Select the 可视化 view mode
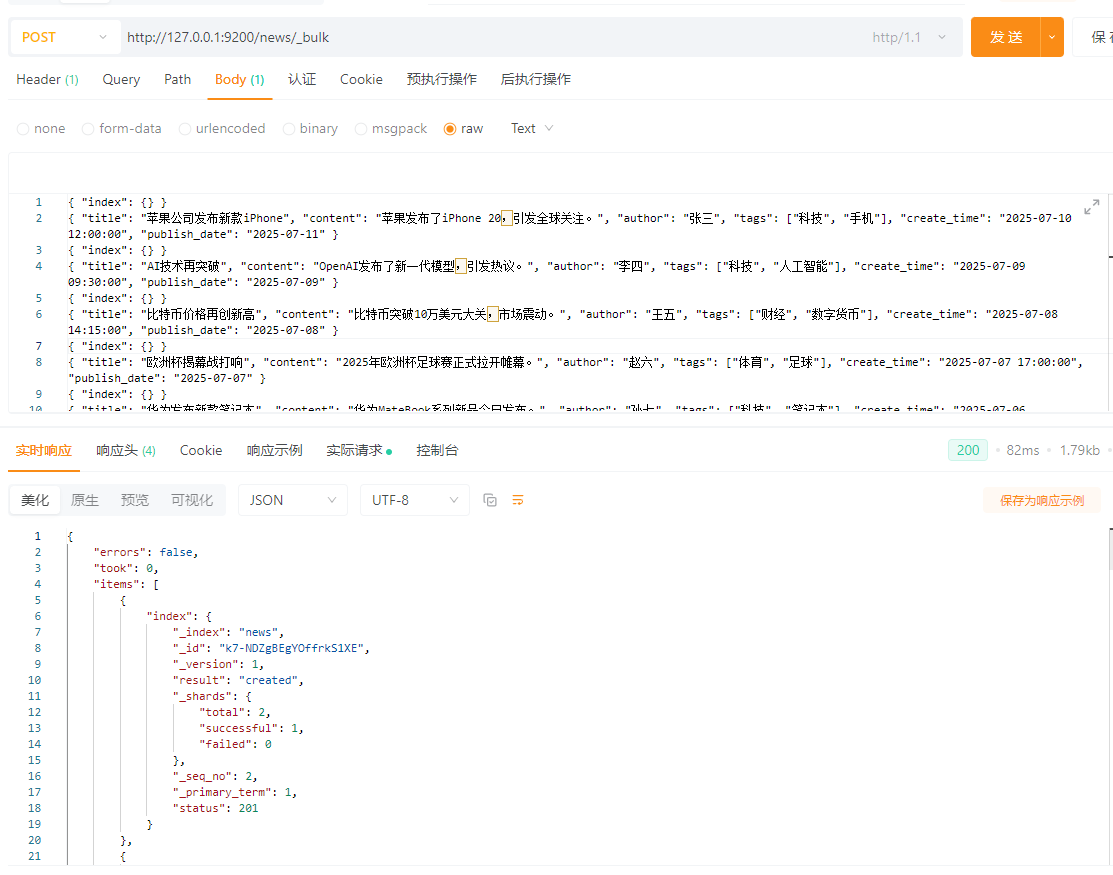Screen dimensions: 1113x875 [x=192, y=500]
